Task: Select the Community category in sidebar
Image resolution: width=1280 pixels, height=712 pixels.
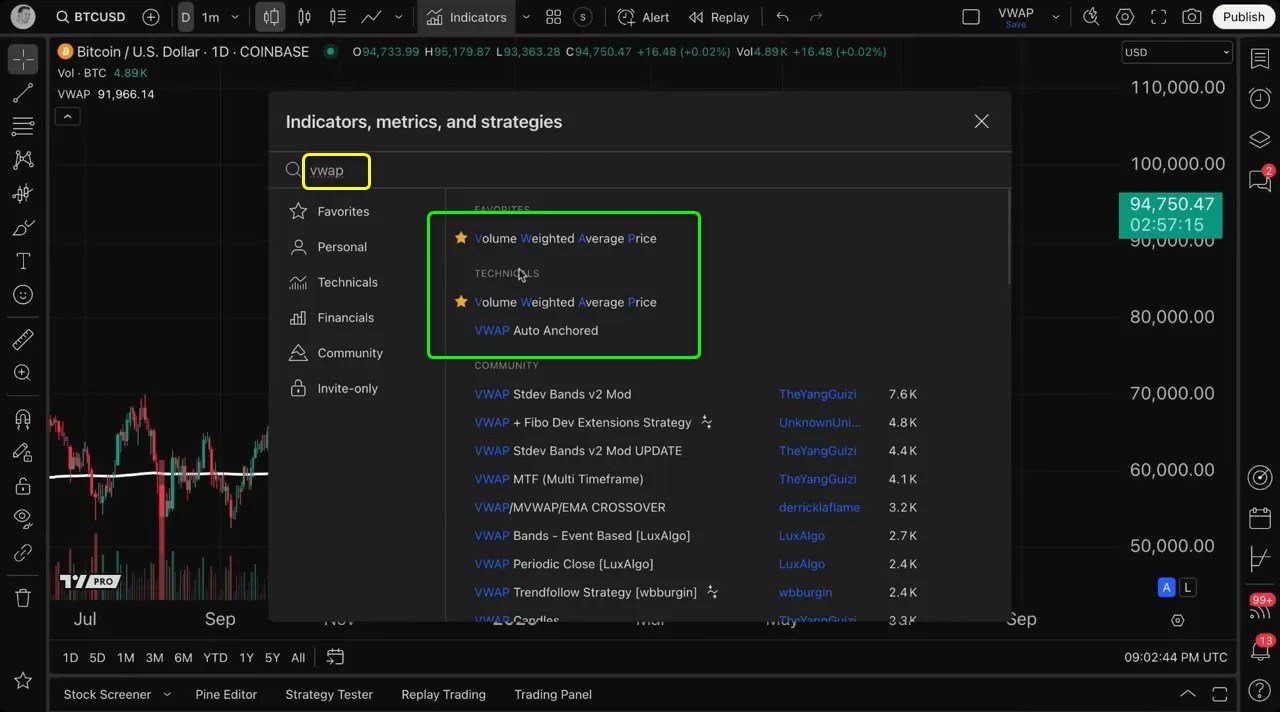Action: [x=349, y=353]
